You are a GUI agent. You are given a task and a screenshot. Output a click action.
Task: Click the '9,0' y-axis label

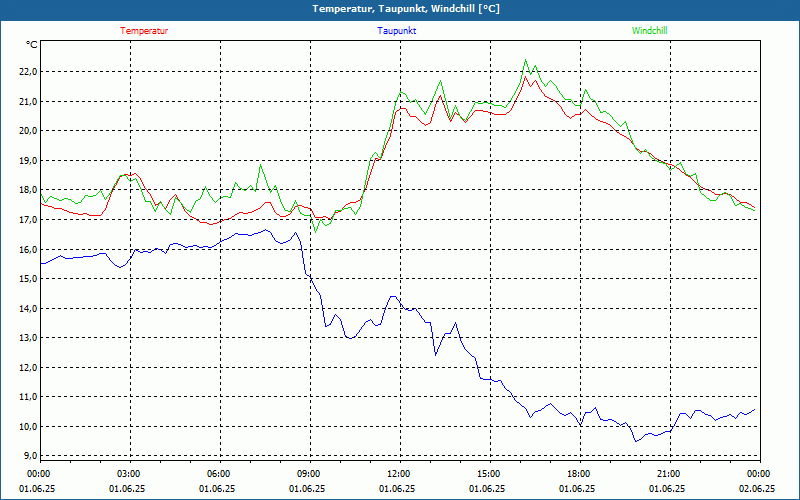(x=30, y=456)
